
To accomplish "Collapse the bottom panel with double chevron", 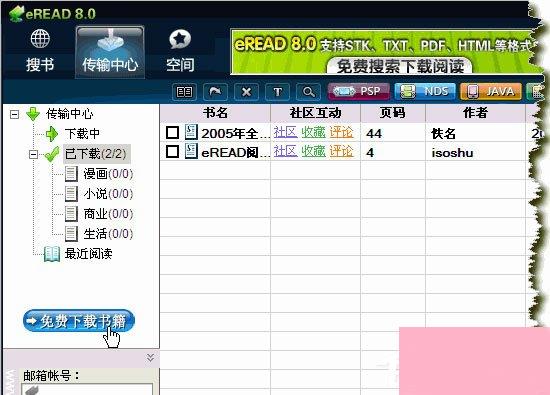I will click(150, 357).
